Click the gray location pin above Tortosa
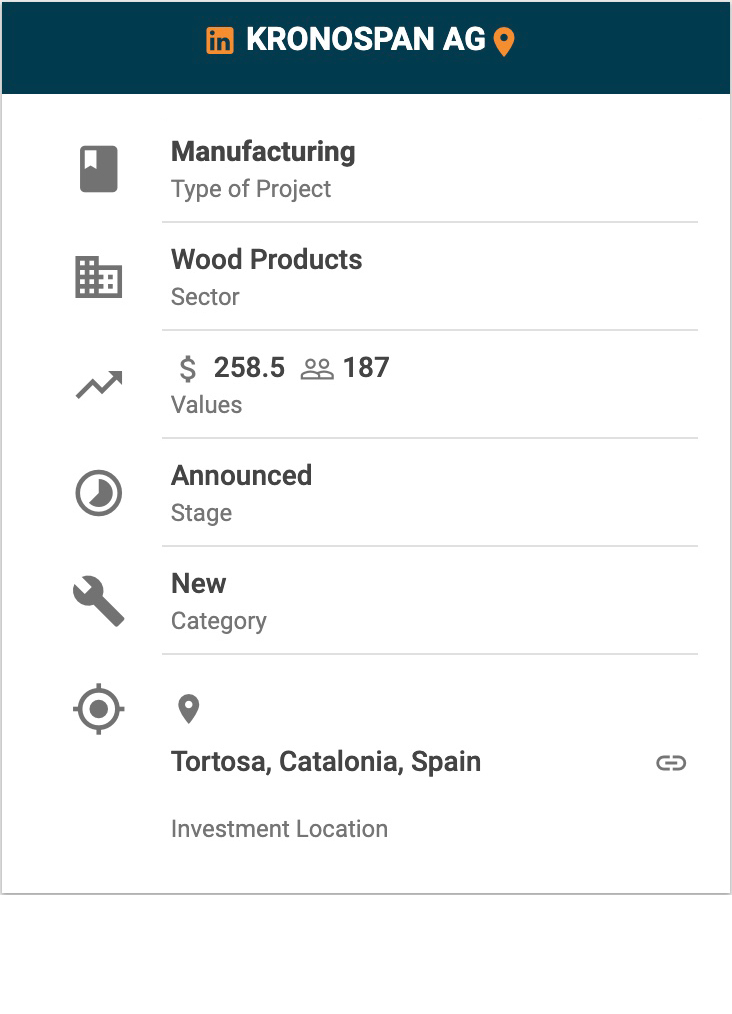This screenshot has width=732, height=1014. click(x=188, y=710)
